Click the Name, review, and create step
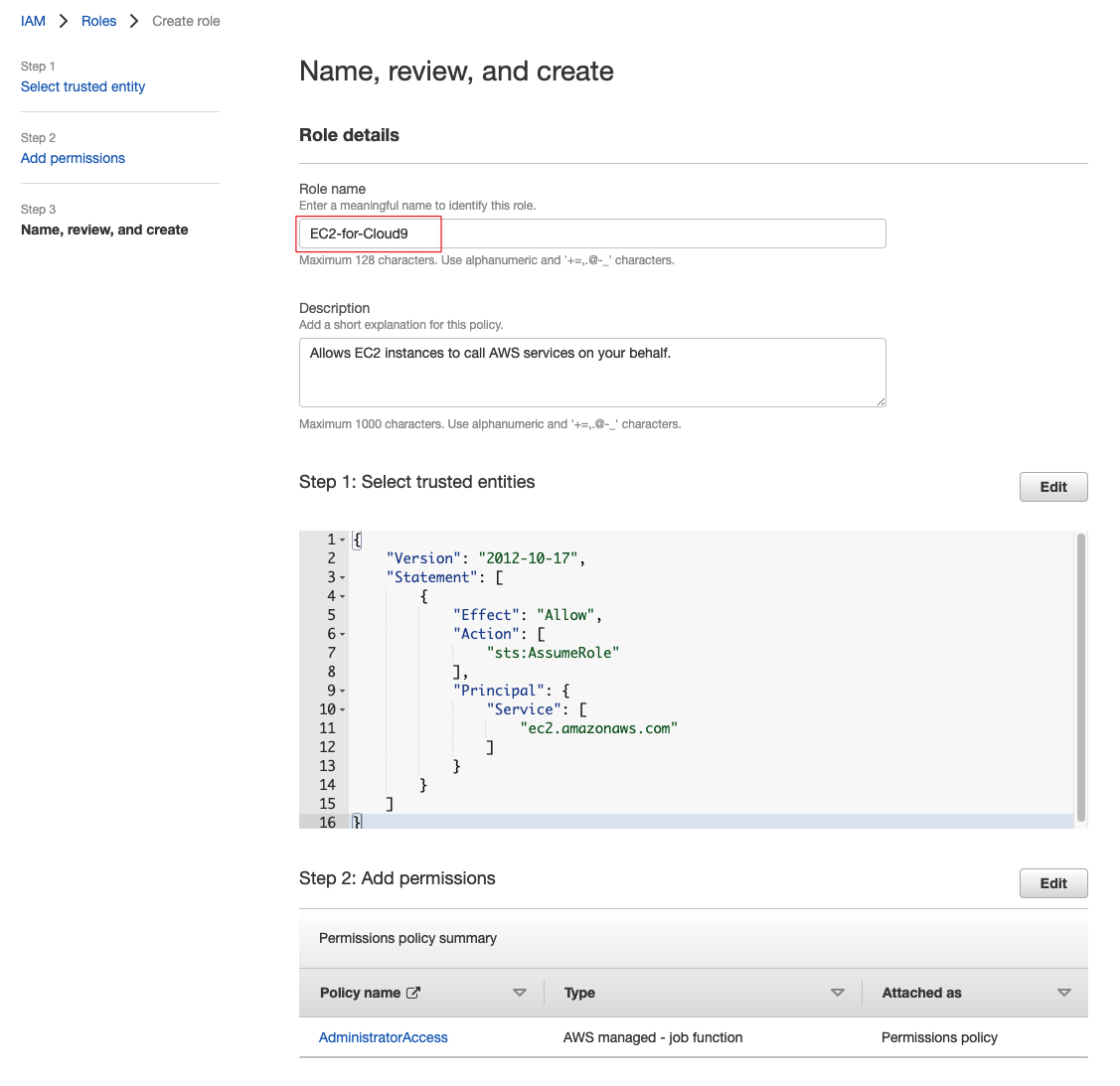This screenshot has height=1086, width=1120. 104,230
